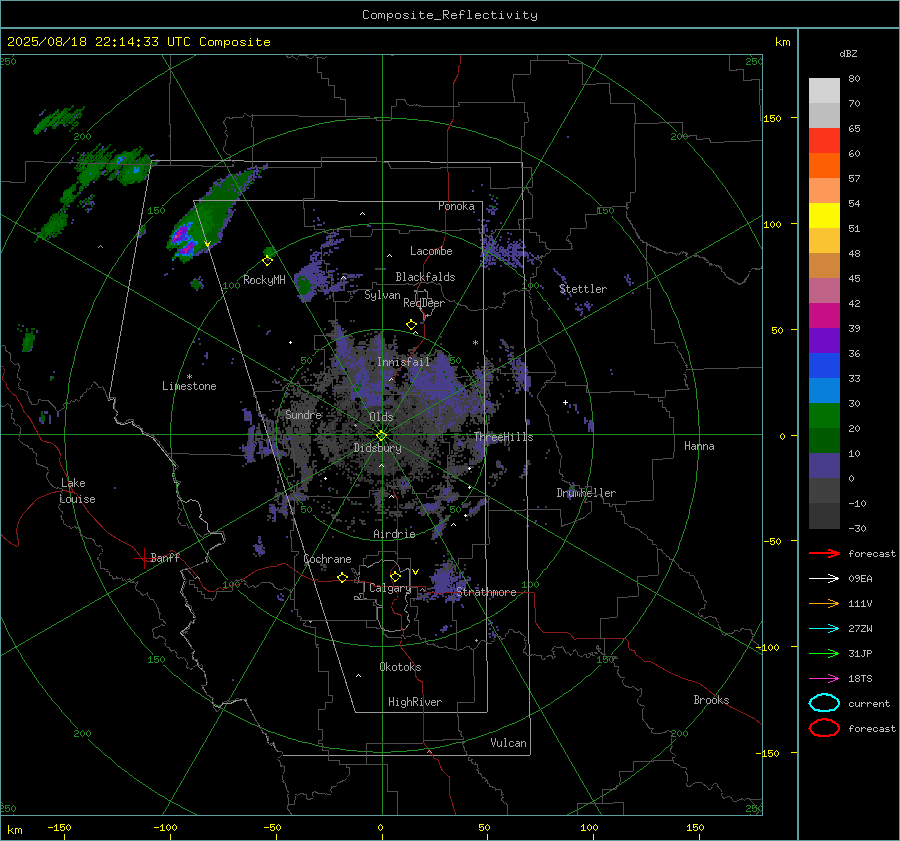This screenshot has width=900, height=841.
Task: Click the green 31JP arrow icon
Action: point(824,653)
